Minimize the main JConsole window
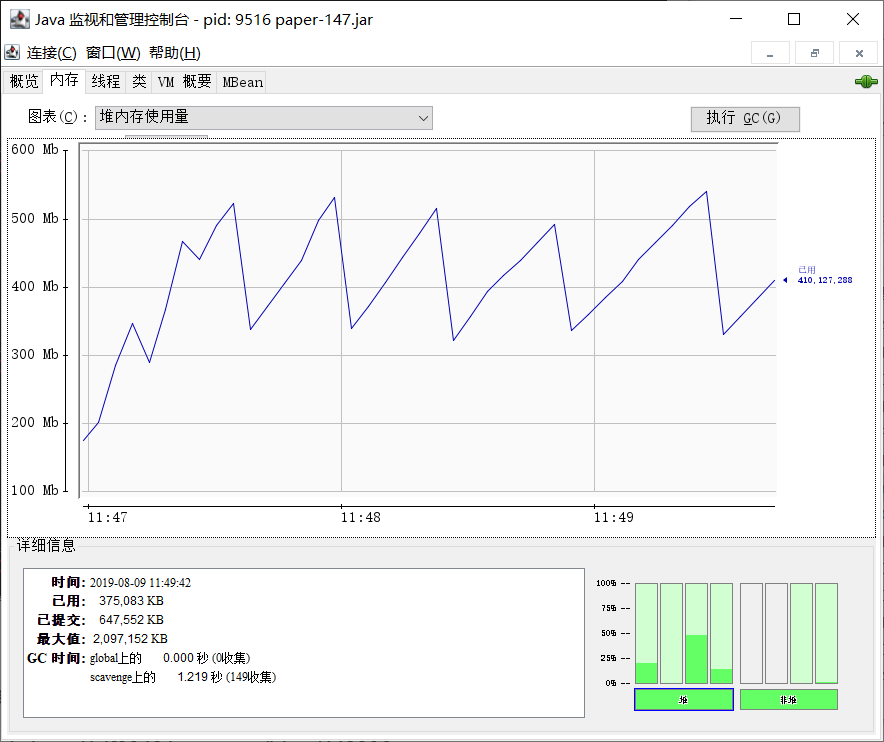884x742 pixels. [736, 19]
